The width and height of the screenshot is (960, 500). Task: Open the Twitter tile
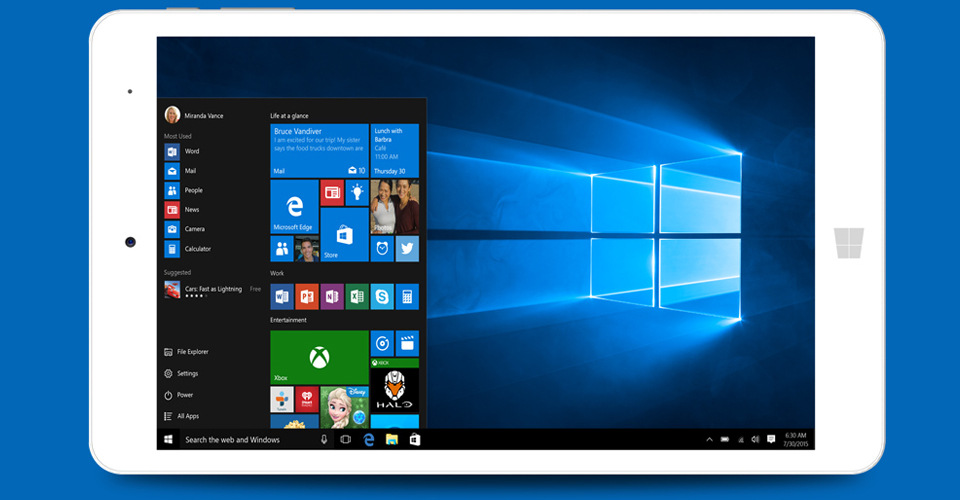coord(407,249)
